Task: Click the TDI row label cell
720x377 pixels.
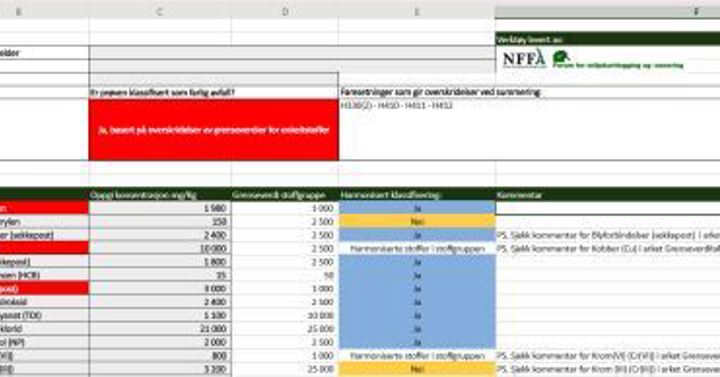Action: click(x=44, y=315)
